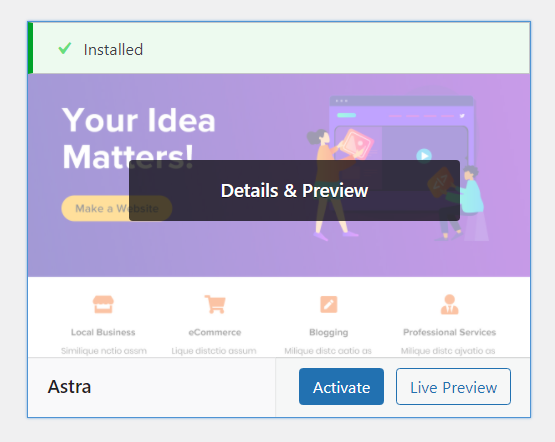Click the Make a Website button
Viewport: 555px width, 442px height.
pyautogui.click(x=117, y=208)
